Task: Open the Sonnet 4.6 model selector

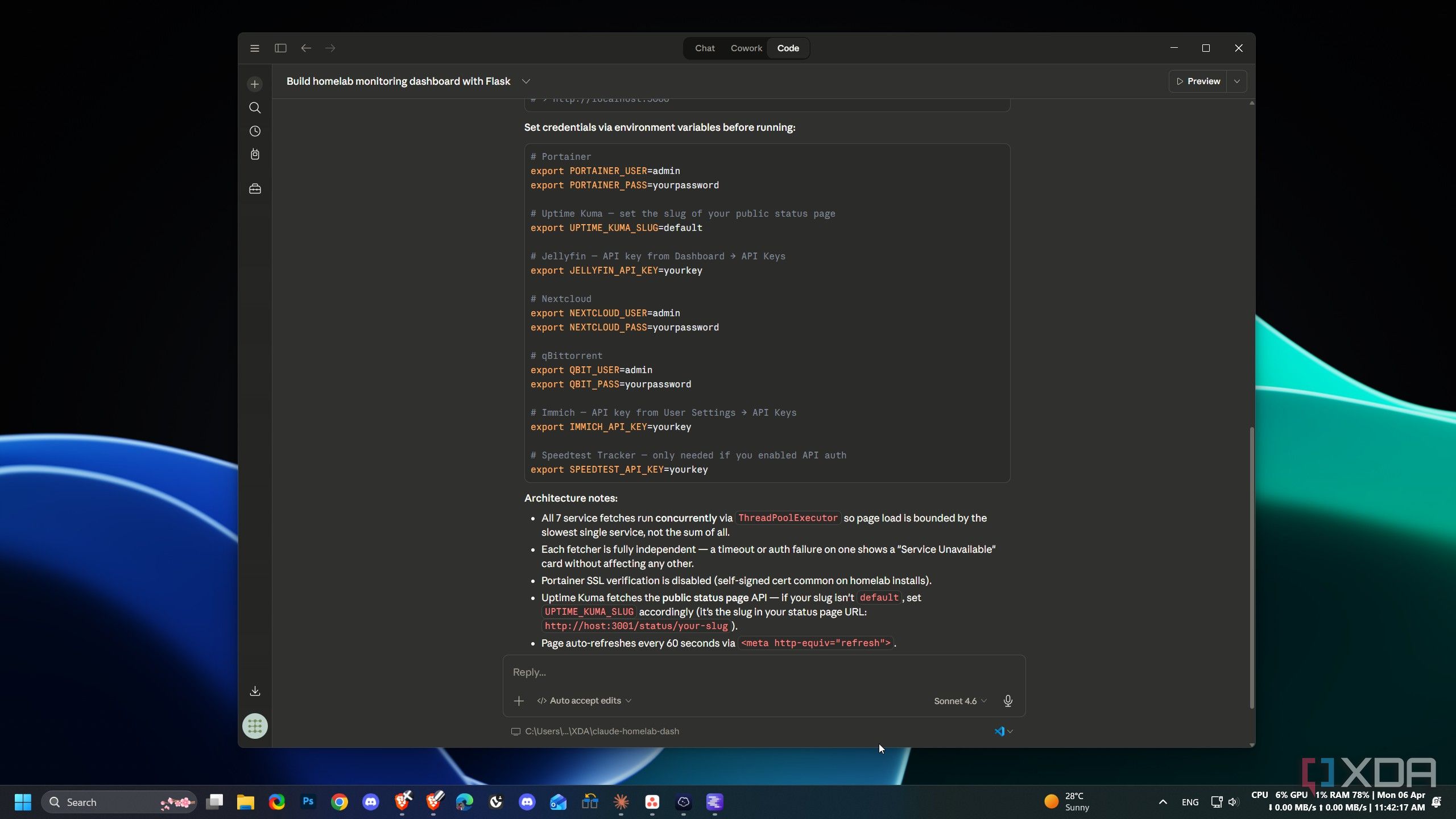Action: [x=960, y=701]
